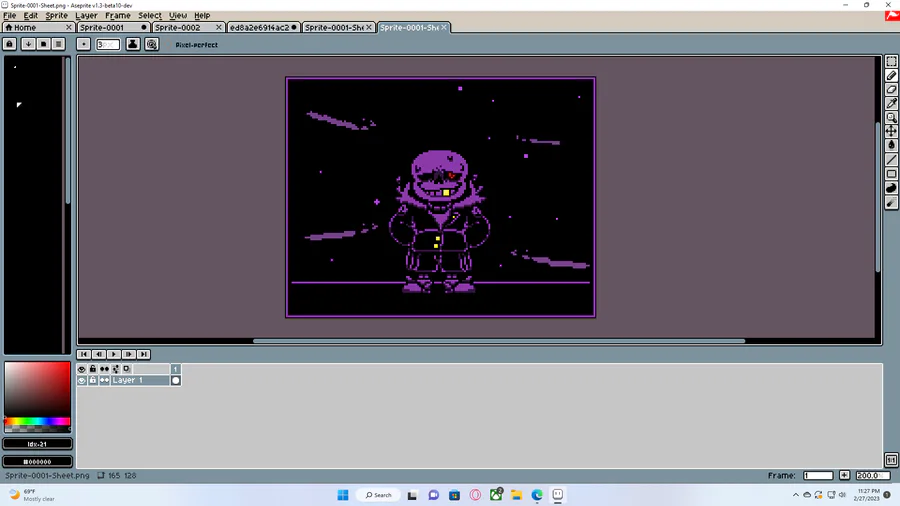Select the Paint Bucket tool
This screenshot has width=900, height=506.
coord(891,145)
